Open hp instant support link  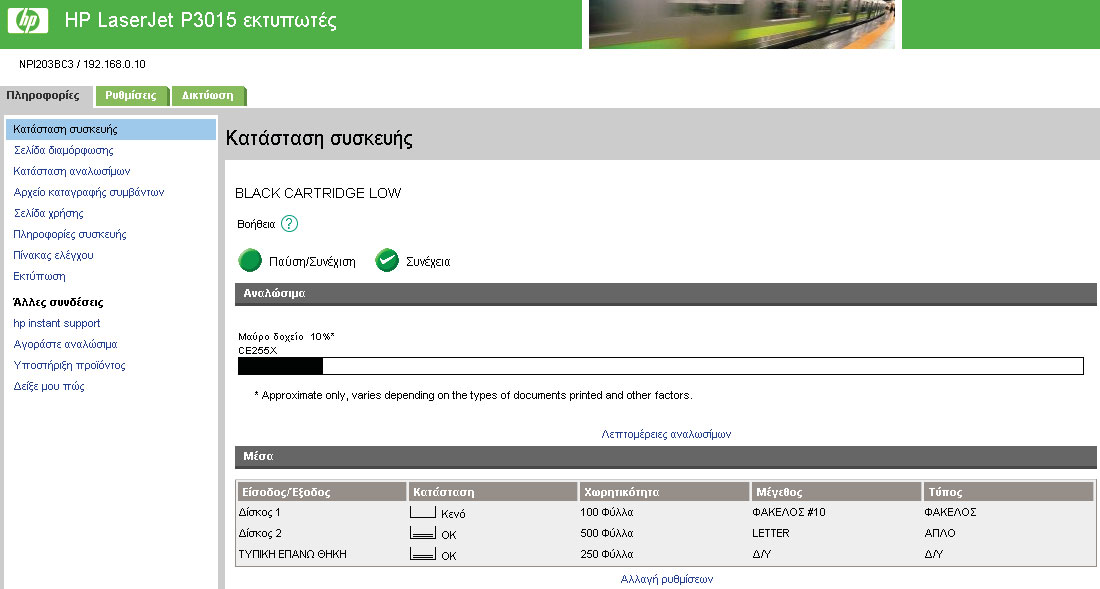tap(57, 323)
